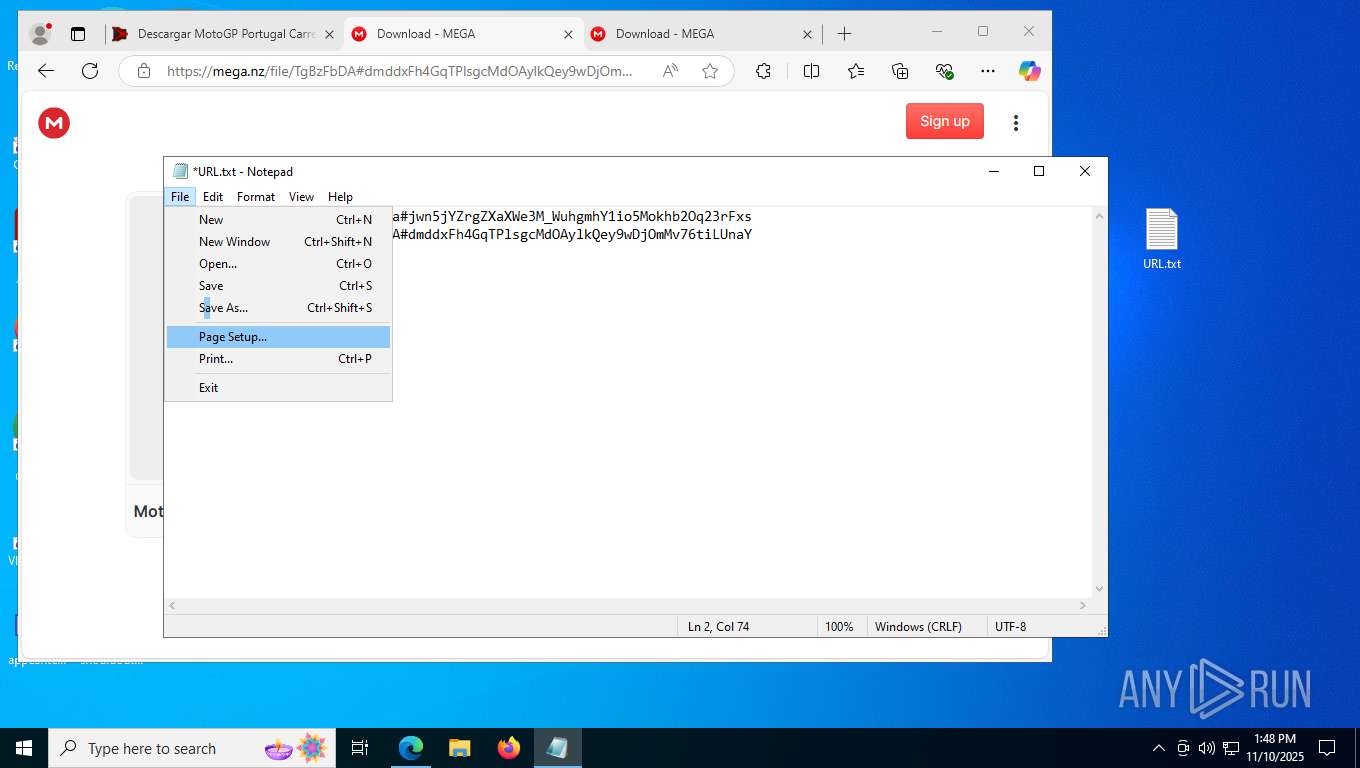
Task: Click Ln 2, Col 74 status text
Action: pyautogui.click(x=718, y=627)
